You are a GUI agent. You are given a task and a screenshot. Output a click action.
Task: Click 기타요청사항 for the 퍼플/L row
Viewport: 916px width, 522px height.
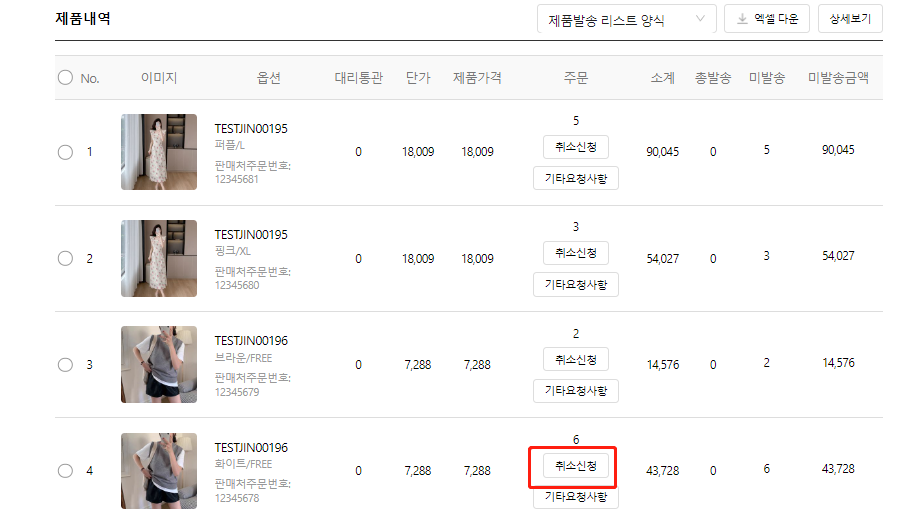[x=575, y=179]
